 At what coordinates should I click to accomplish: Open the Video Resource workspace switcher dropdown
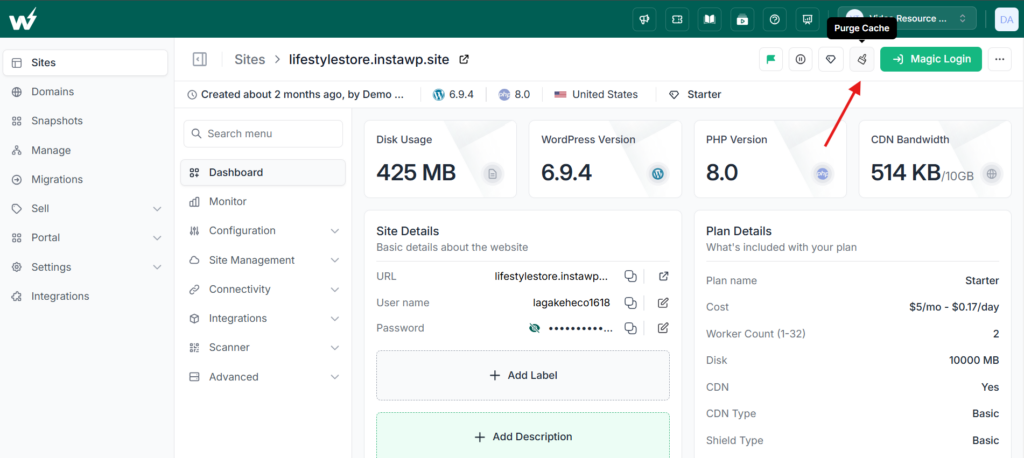(x=907, y=19)
